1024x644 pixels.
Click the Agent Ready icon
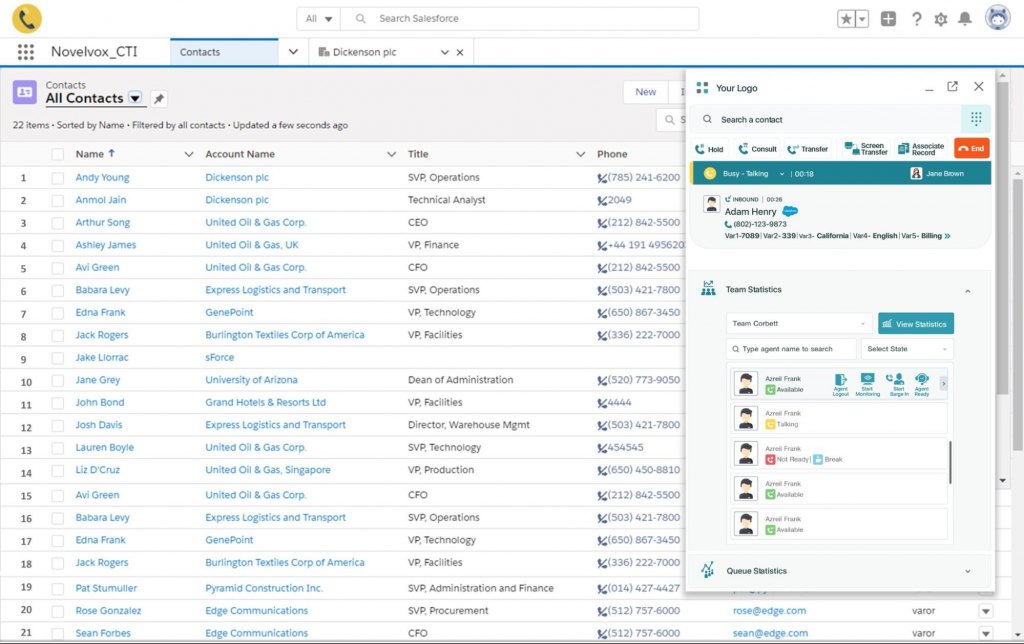pos(921,384)
